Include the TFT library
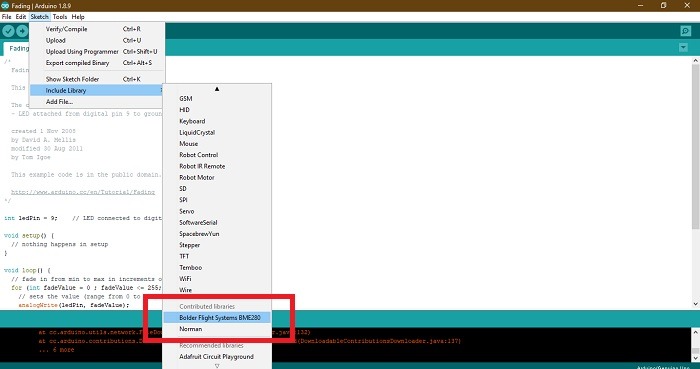The width and height of the screenshot is (700, 369). click(x=217, y=256)
